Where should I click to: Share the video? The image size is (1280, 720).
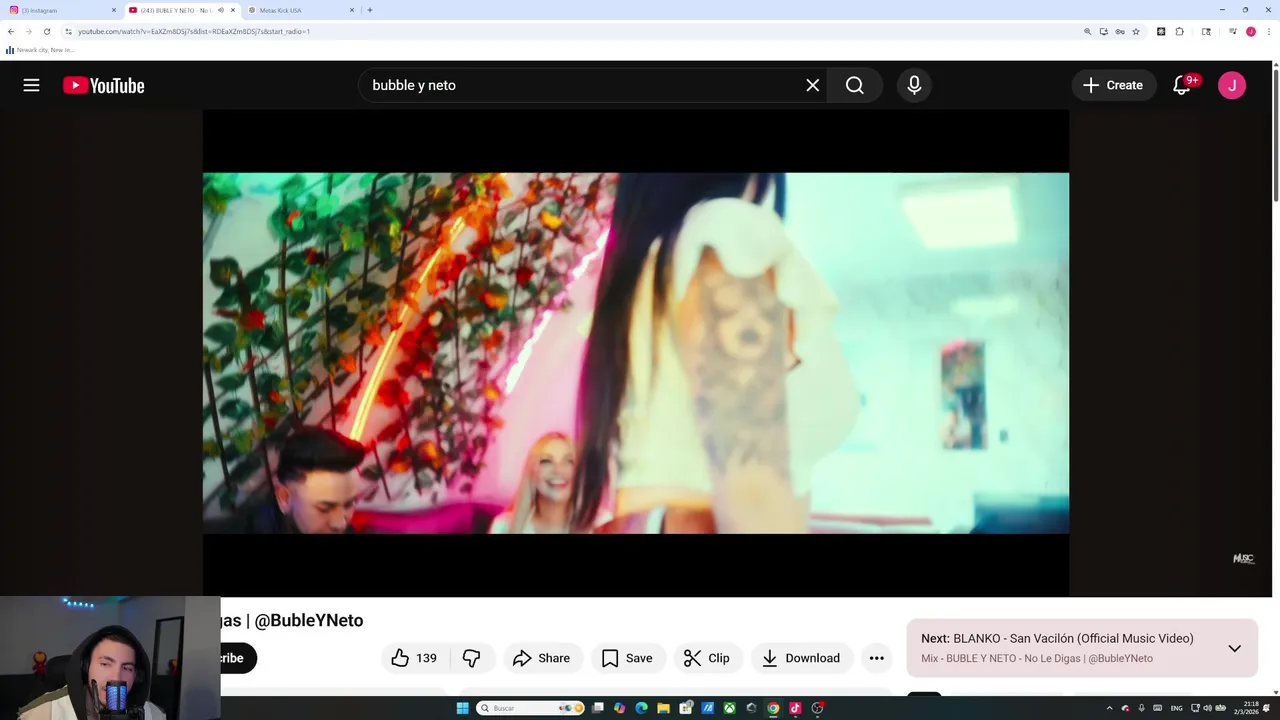tap(541, 658)
